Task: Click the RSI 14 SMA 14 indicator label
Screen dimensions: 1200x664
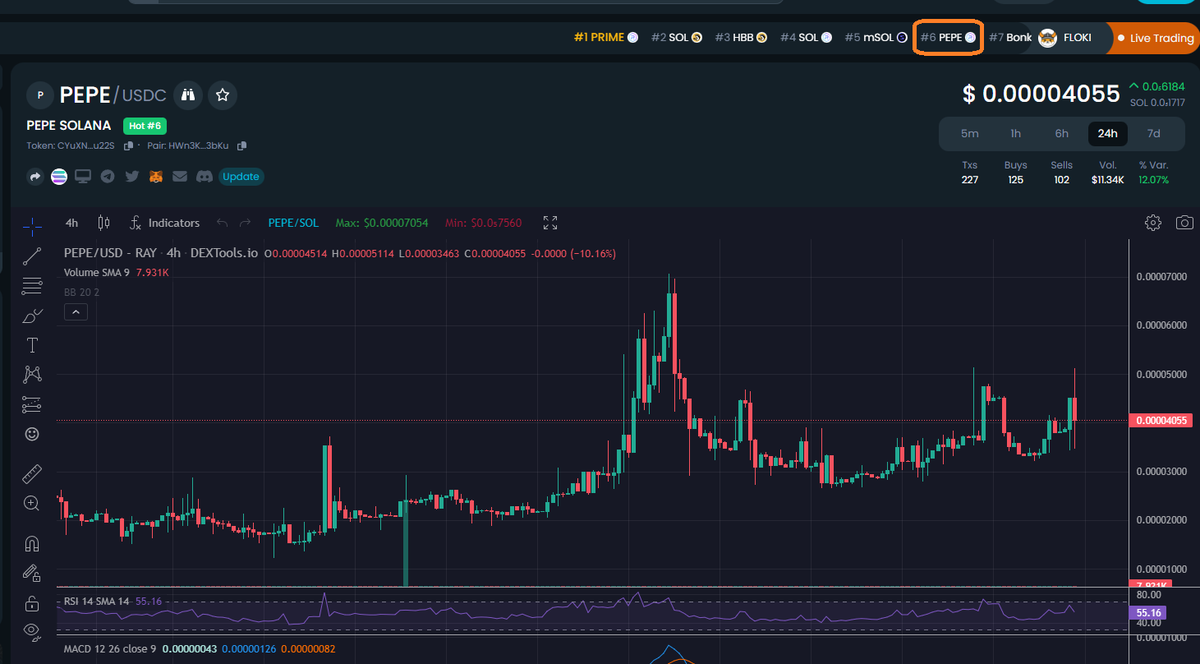Action: [x=97, y=601]
